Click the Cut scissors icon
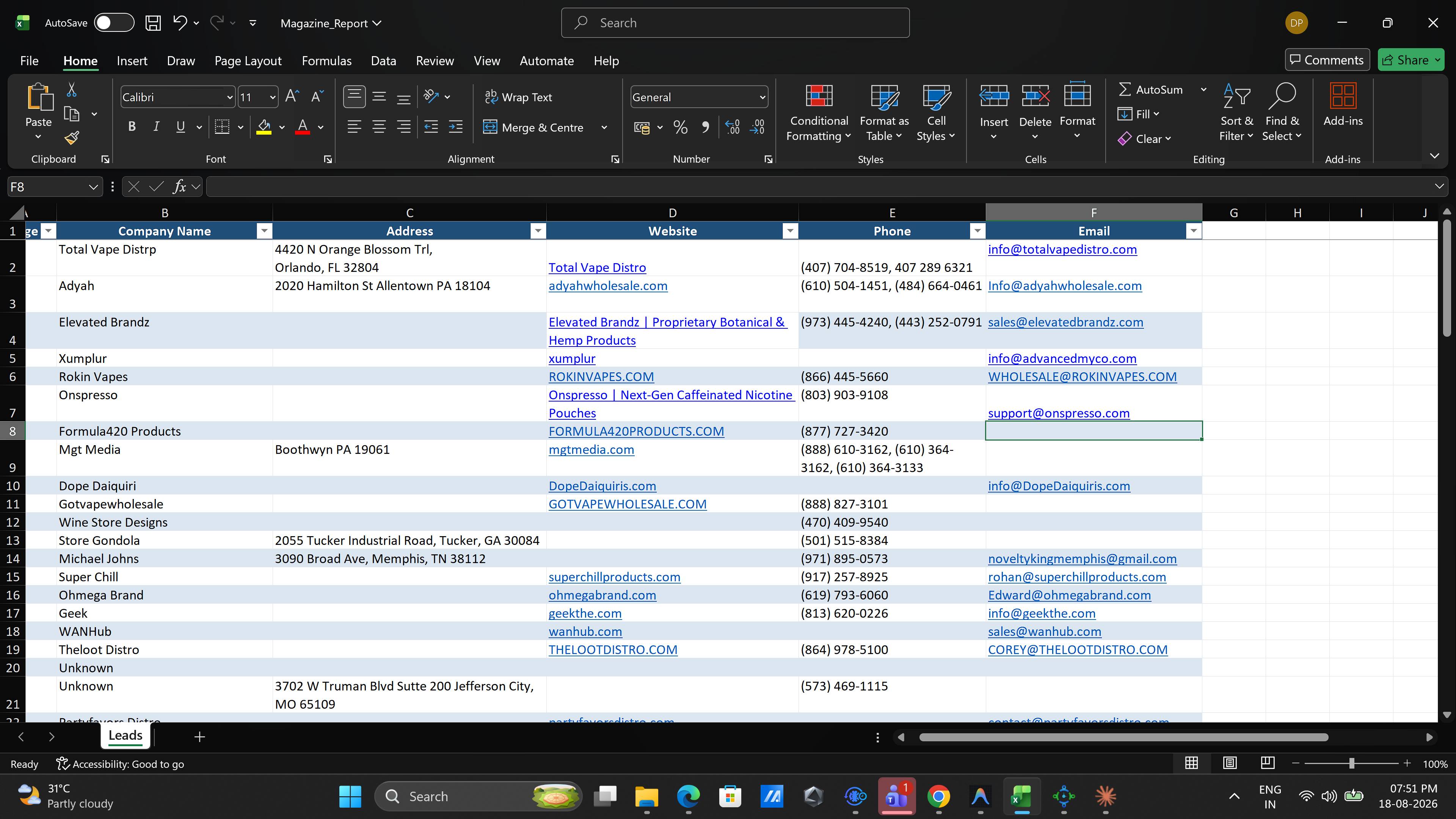This screenshot has width=1456, height=819. pyautogui.click(x=72, y=89)
